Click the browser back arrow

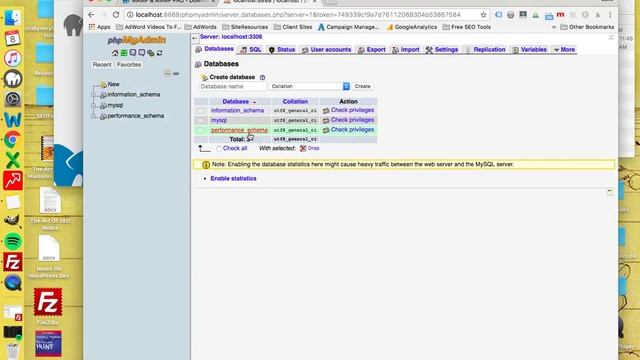pos(91,15)
